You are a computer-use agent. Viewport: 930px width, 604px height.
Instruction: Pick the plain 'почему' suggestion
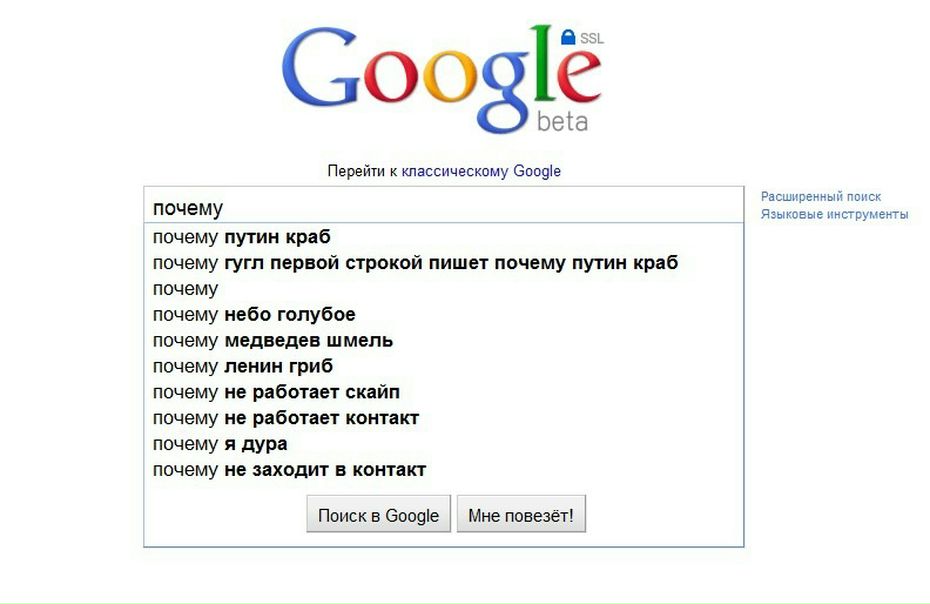tap(186, 289)
